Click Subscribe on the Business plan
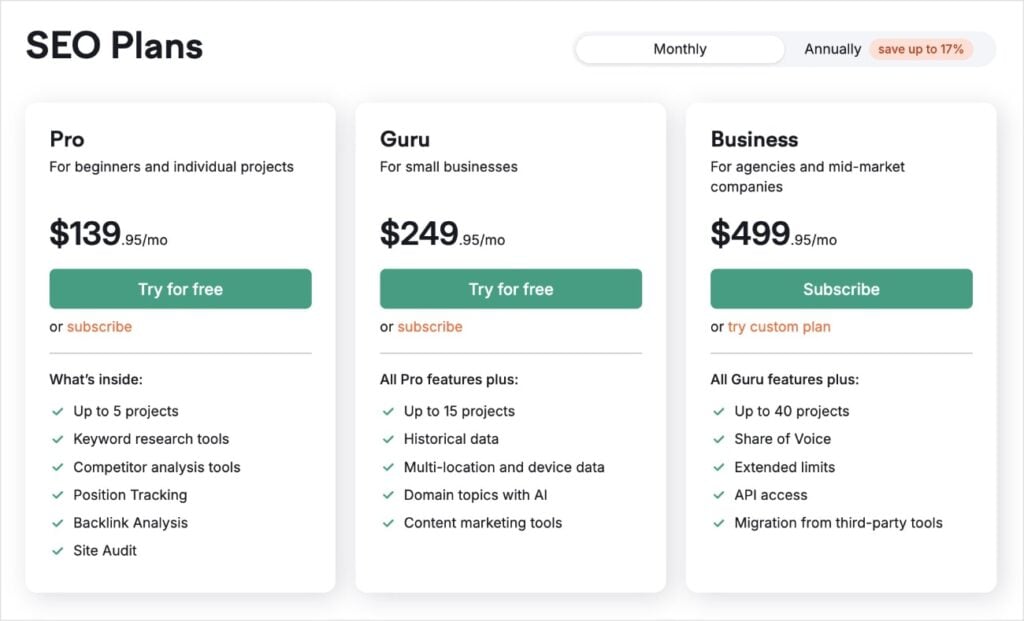The height and width of the screenshot is (621, 1024). 841,289
